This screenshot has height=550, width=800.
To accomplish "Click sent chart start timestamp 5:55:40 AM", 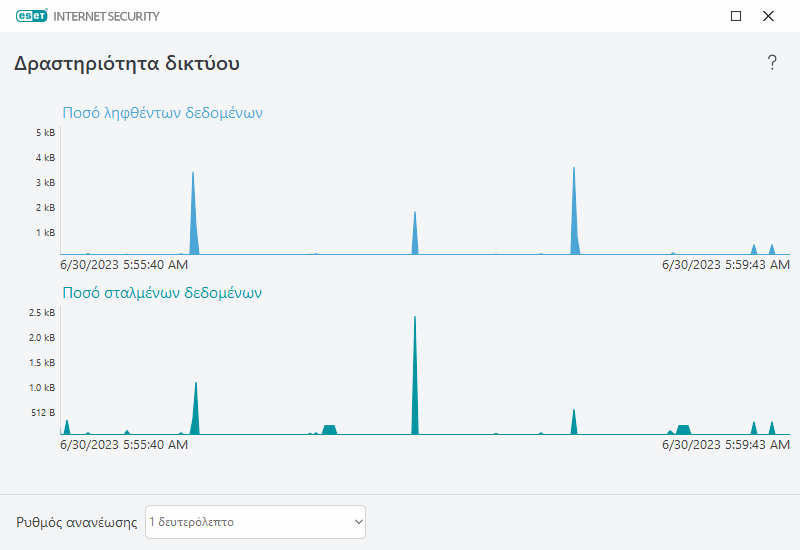I will click(x=124, y=445).
